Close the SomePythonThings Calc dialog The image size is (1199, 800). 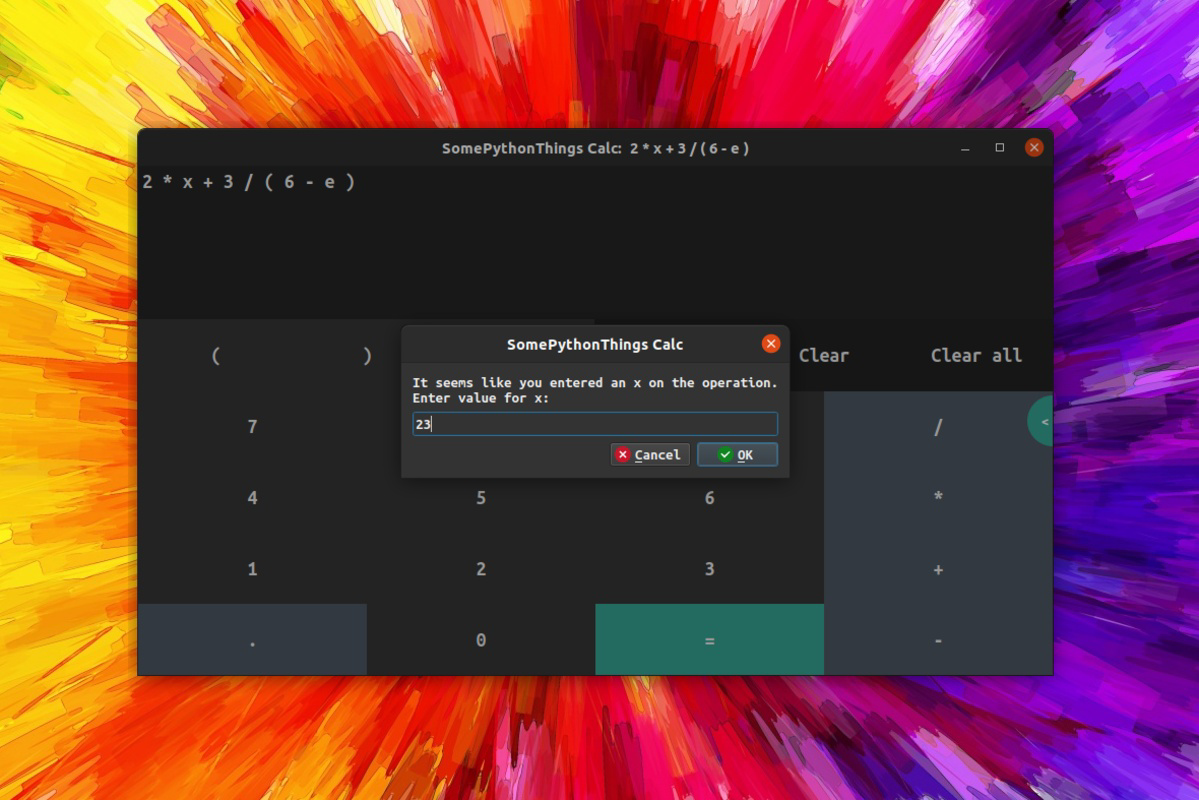click(x=771, y=344)
